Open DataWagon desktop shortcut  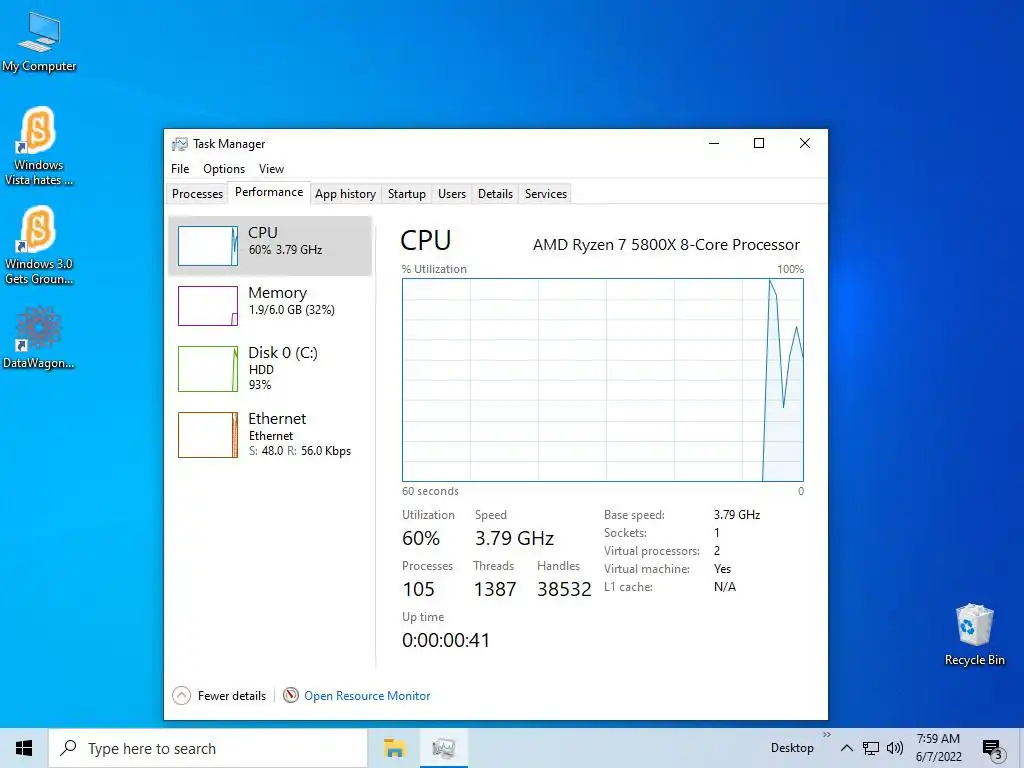[x=39, y=338]
